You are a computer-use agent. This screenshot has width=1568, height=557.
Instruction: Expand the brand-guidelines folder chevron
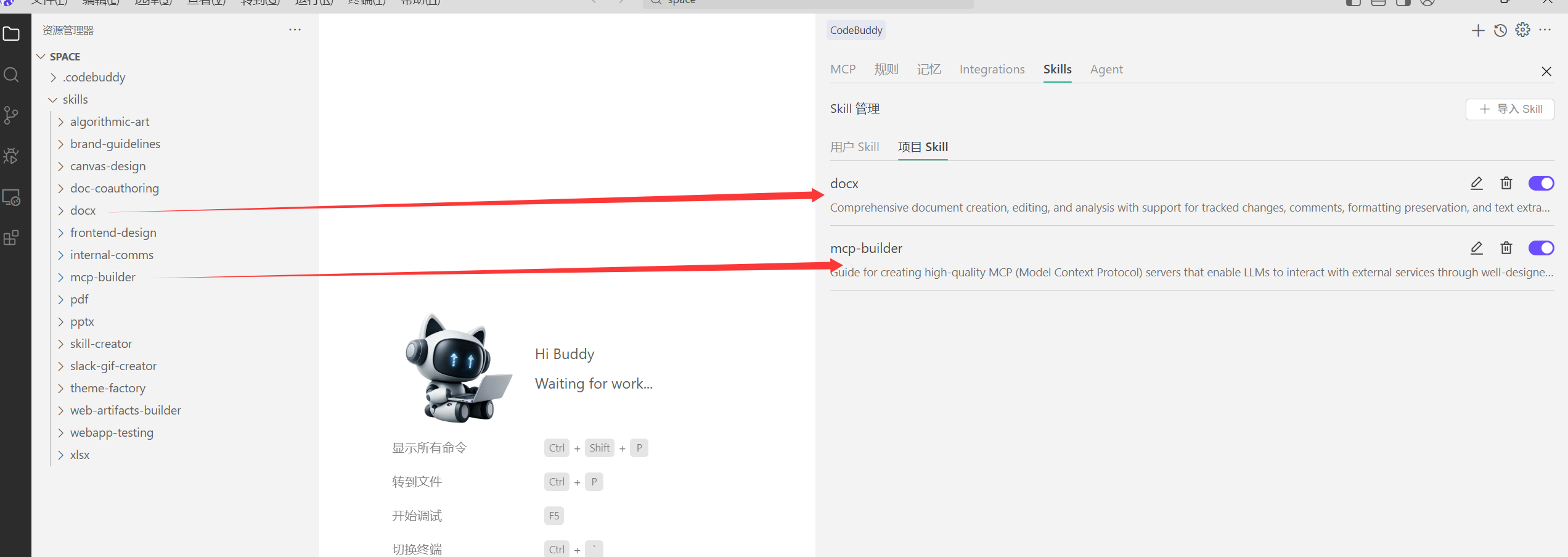60,144
